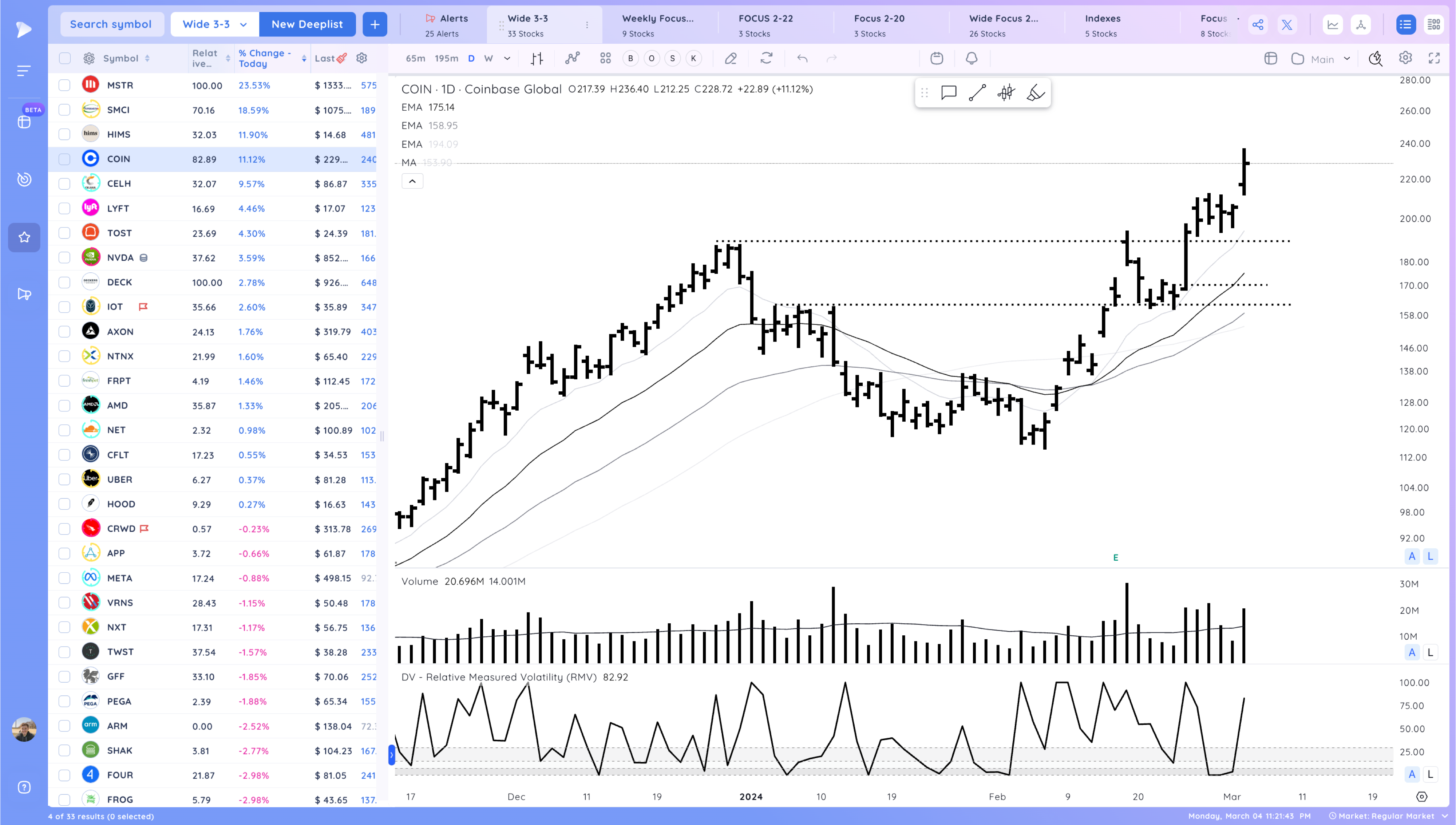Switch to Wide Focus 26 Stocks tab
Viewport: 1456px width, 825px height.
point(1004,25)
